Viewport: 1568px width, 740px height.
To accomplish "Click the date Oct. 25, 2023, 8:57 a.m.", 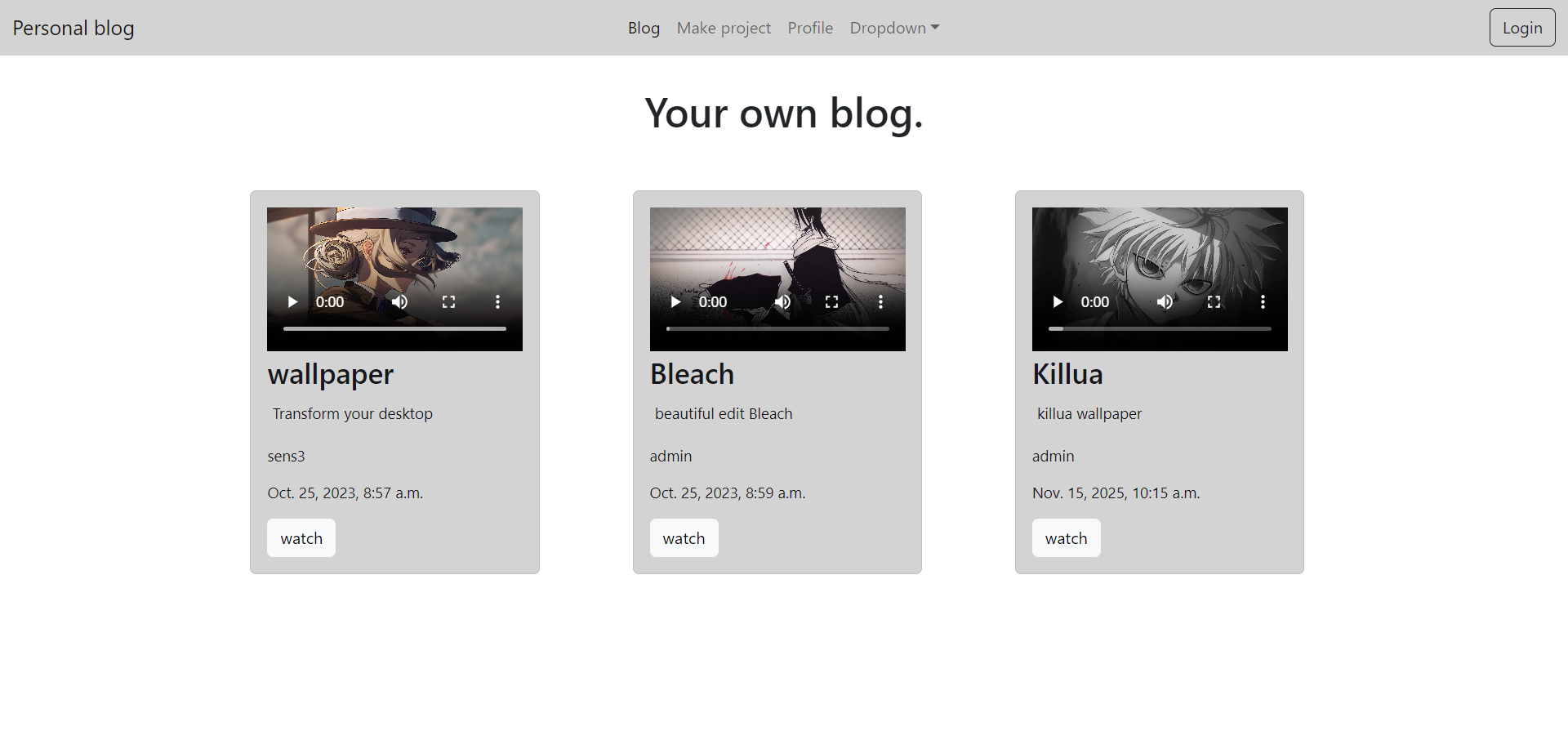I will (x=345, y=493).
